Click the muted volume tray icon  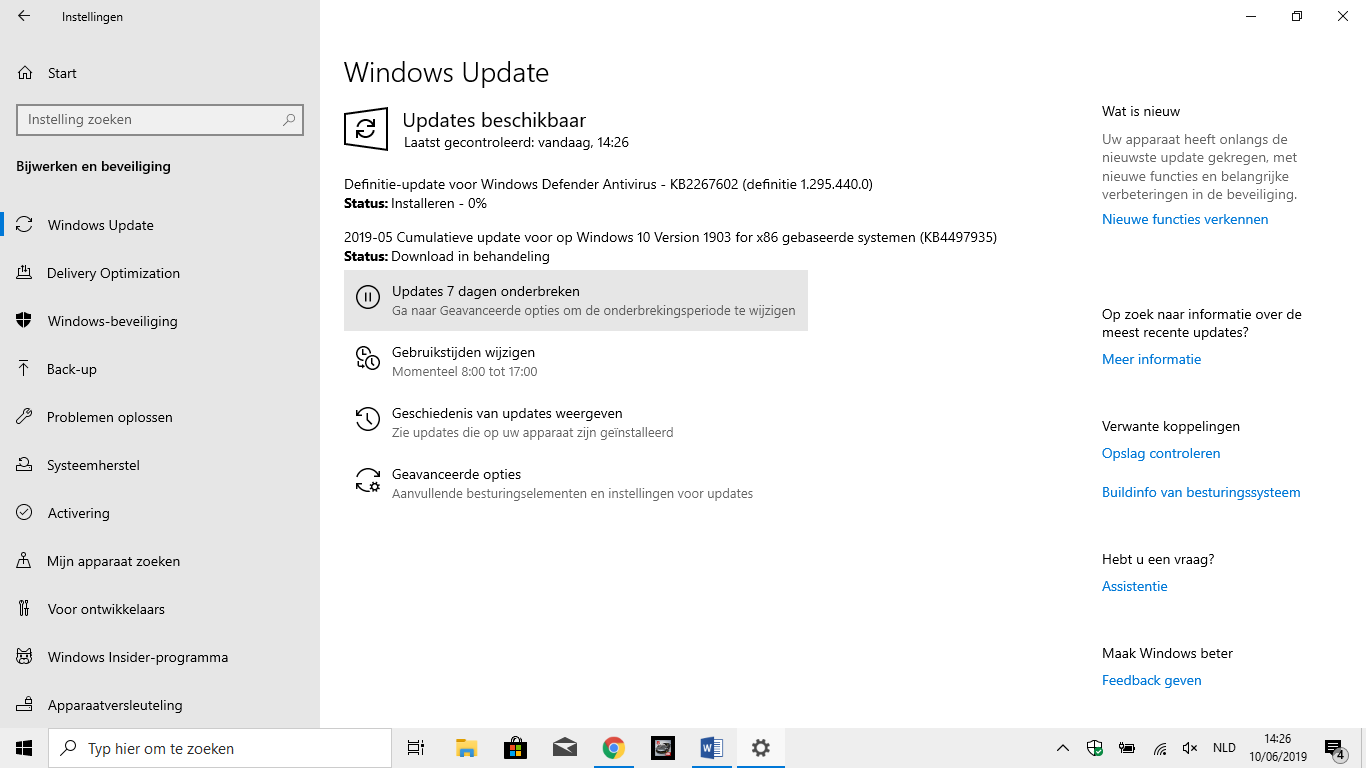click(1190, 748)
